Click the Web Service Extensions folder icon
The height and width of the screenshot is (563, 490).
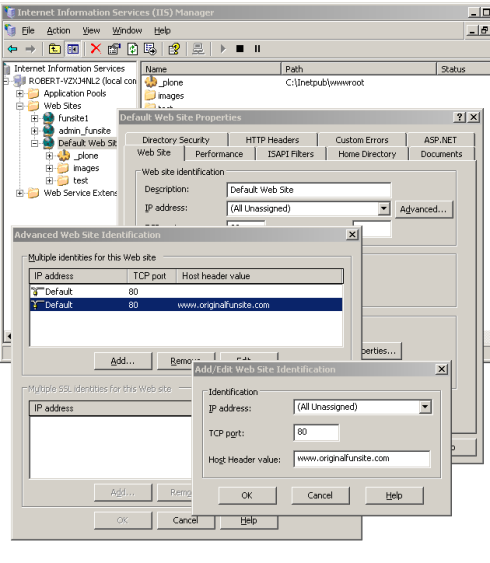pyautogui.click(x=33, y=193)
